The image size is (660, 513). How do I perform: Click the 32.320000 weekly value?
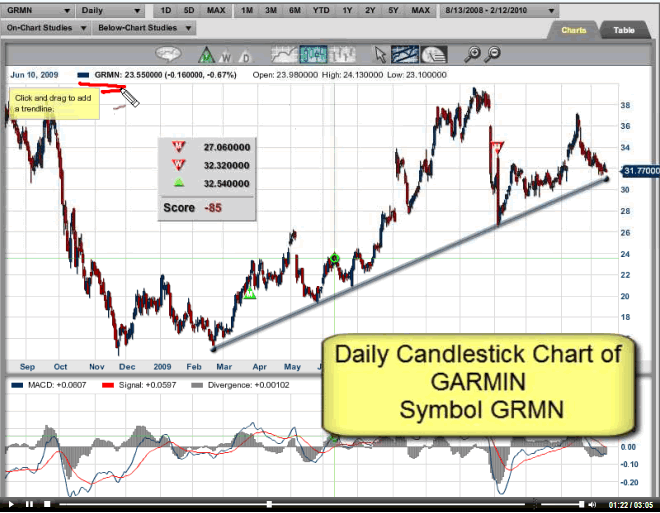point(227,165)
